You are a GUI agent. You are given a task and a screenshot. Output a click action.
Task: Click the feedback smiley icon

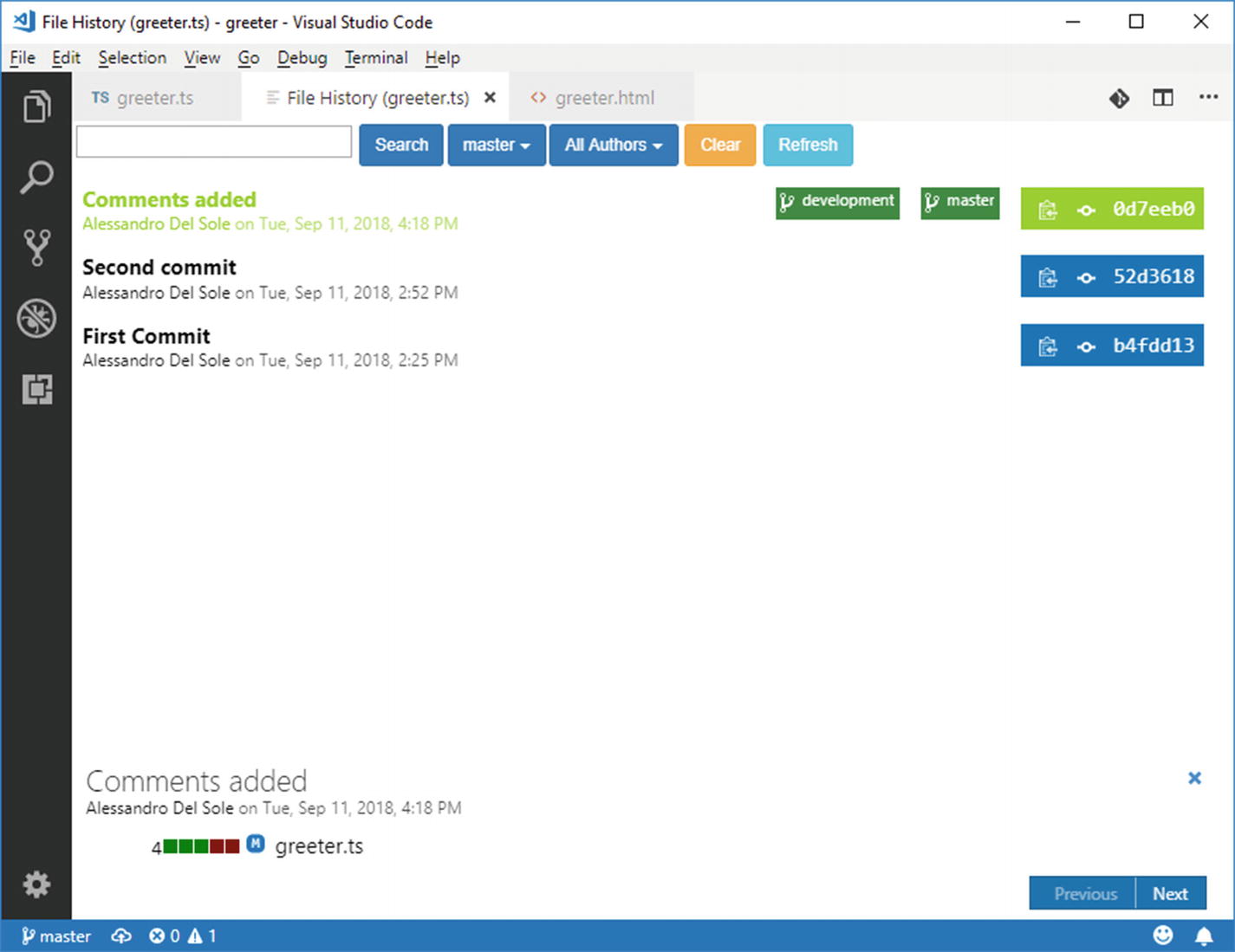point(1163,936)
